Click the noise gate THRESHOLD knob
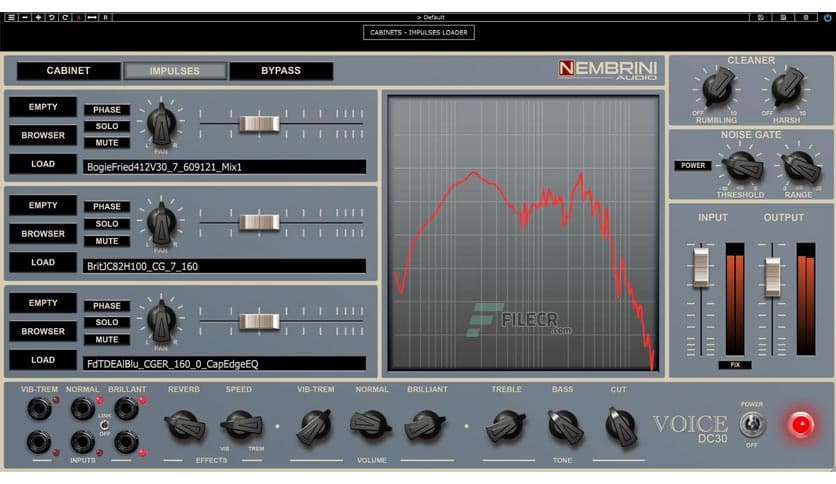 (741, 166)
